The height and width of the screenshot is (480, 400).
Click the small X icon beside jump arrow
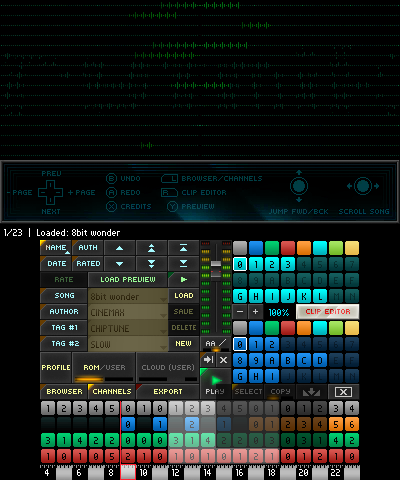[x=224, y=360]
